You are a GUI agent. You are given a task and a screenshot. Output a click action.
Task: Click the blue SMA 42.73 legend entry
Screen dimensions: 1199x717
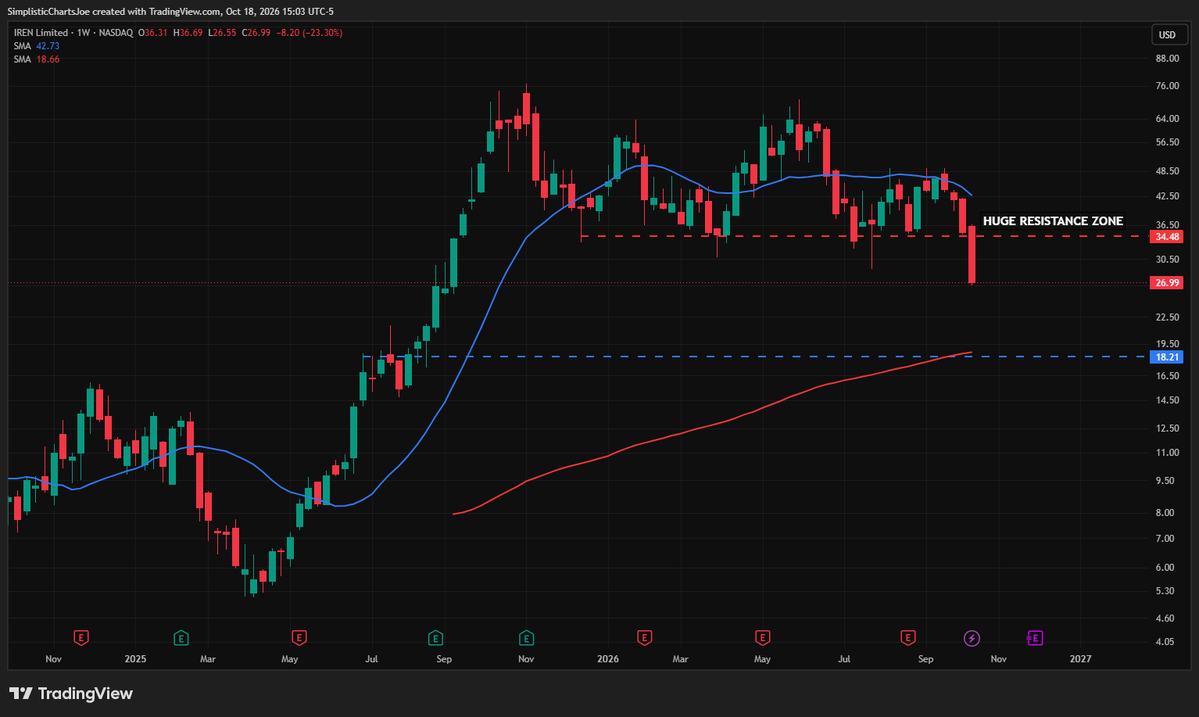coord(36,46)
